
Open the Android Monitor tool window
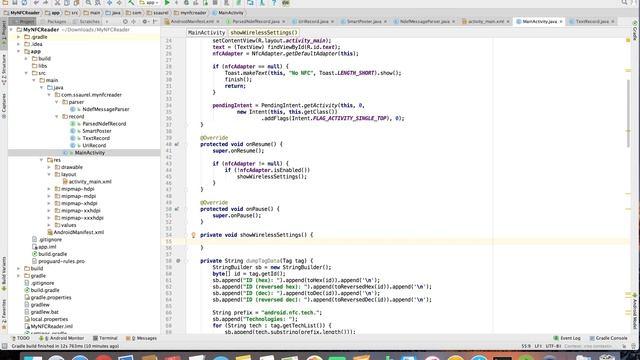62,338
